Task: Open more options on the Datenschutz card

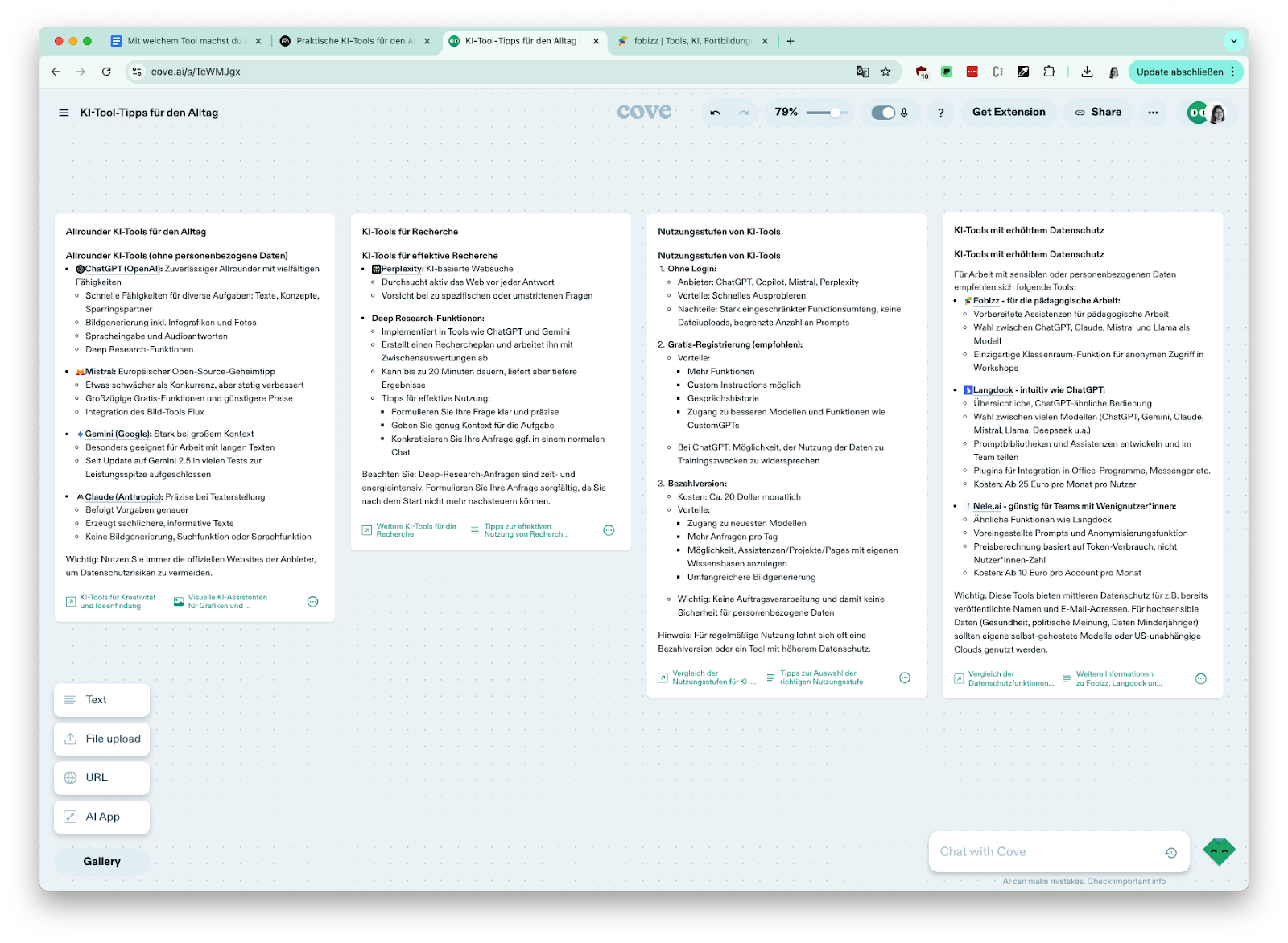Action: [1201, 679]
